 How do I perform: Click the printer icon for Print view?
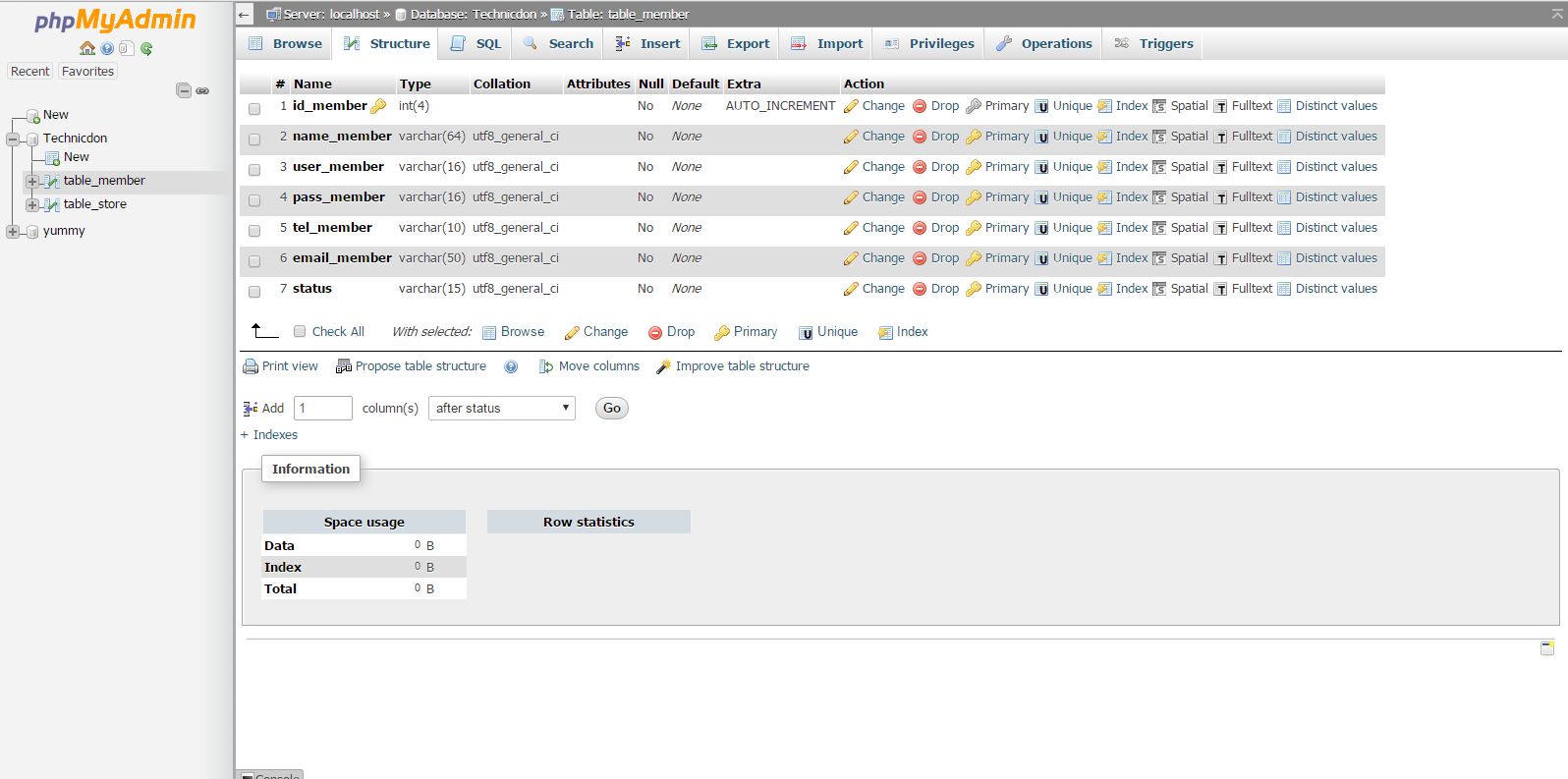pyautogui.click(x=251, y=366)
